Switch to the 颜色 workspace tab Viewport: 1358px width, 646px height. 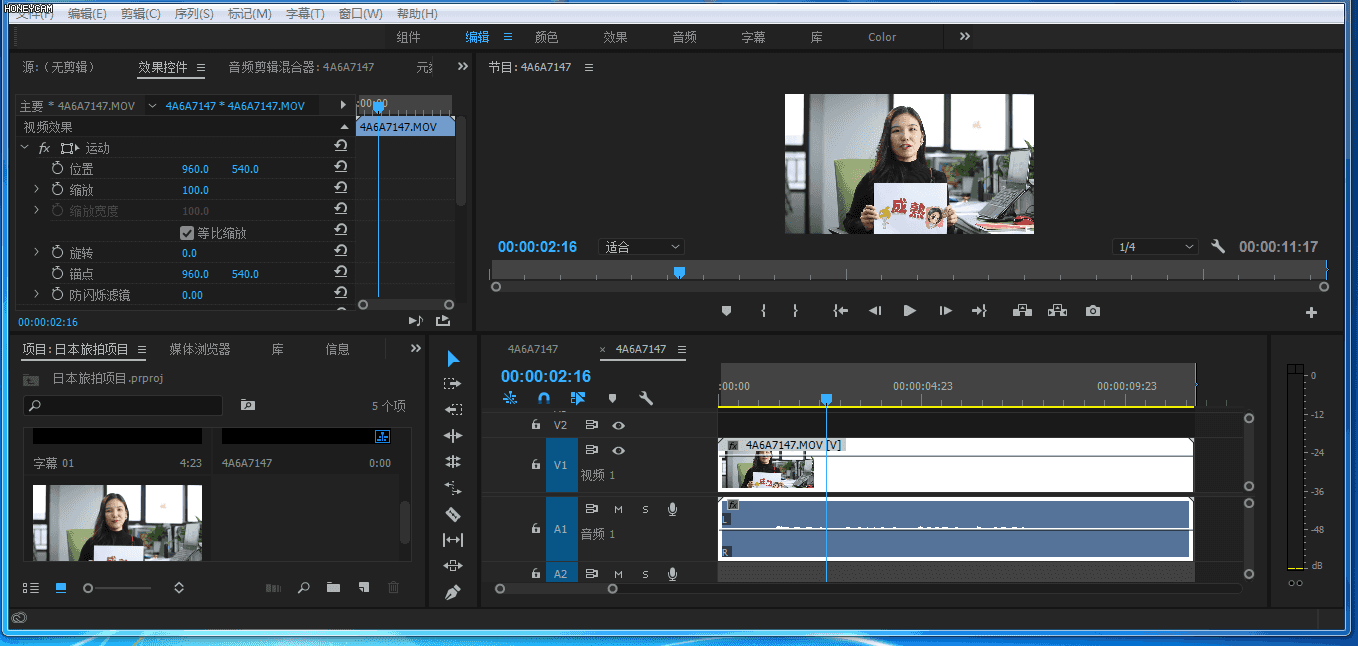tap(547, 37)
